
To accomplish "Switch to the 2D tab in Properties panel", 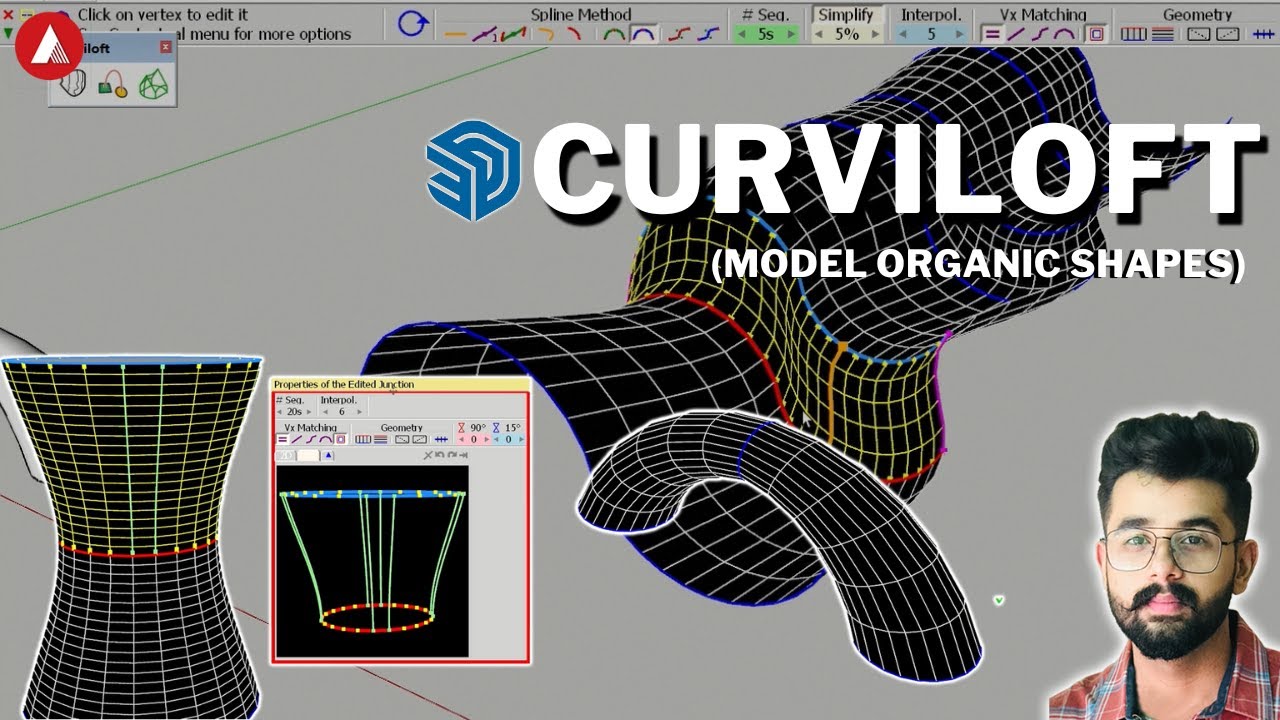I will point(285,456).
